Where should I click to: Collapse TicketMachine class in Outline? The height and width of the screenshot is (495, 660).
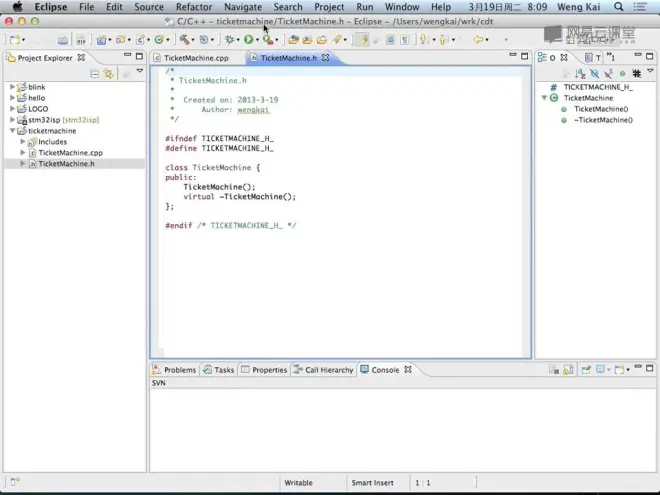545,98
